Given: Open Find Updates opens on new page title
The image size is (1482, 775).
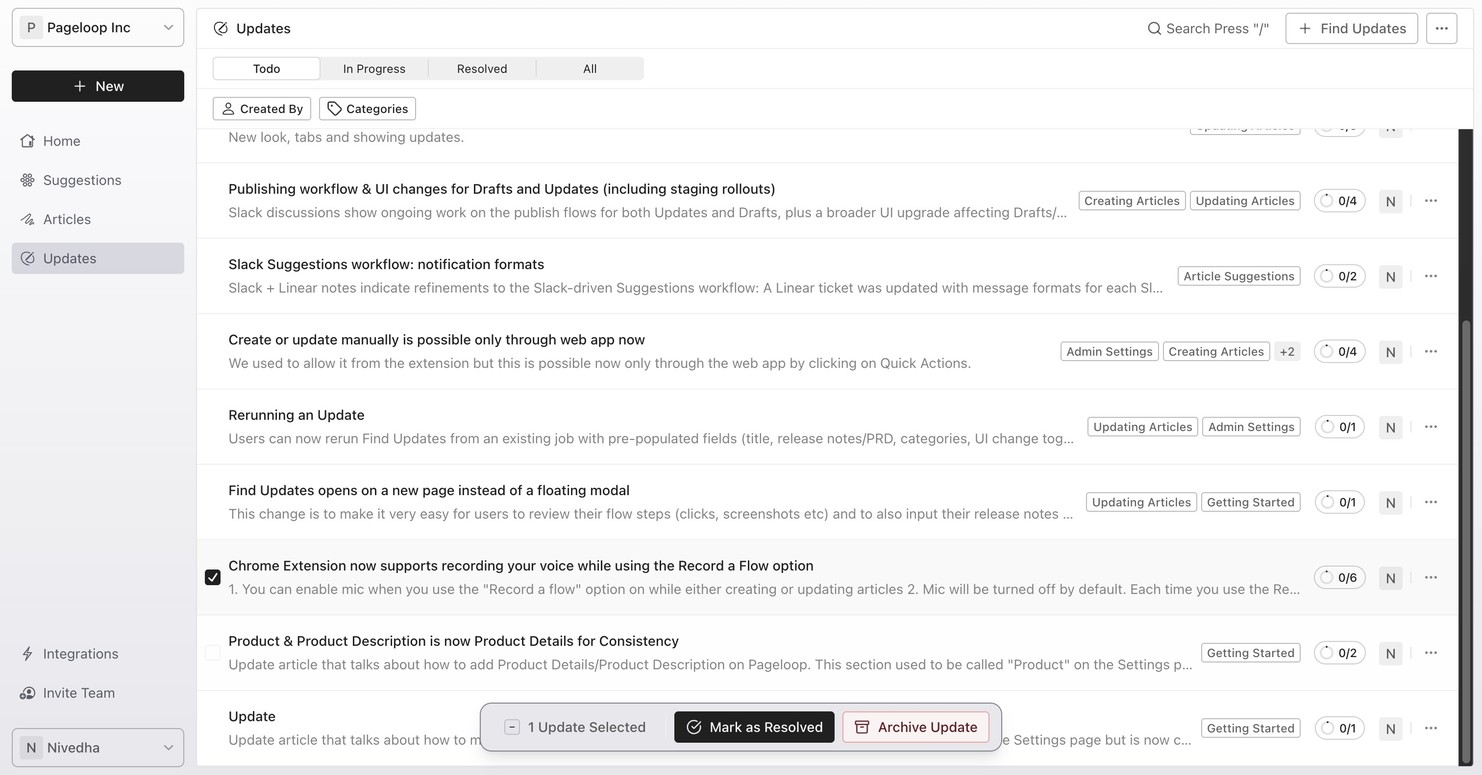Looking at the screenshot, I should (x=429, y=490).
